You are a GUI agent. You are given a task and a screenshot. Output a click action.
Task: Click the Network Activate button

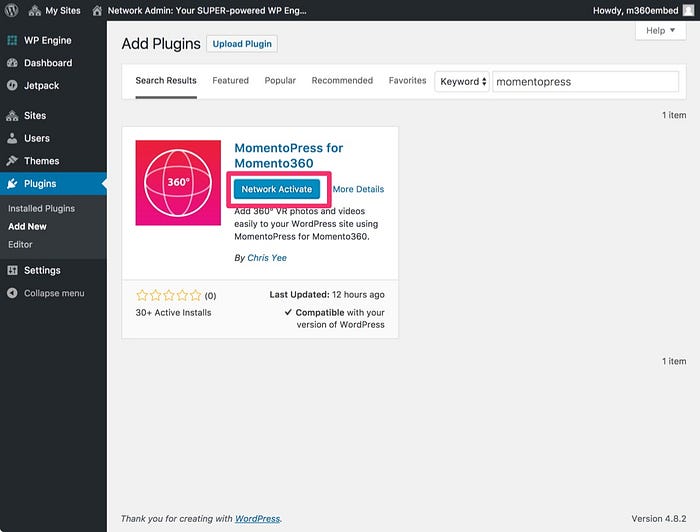tap(277, 189)
